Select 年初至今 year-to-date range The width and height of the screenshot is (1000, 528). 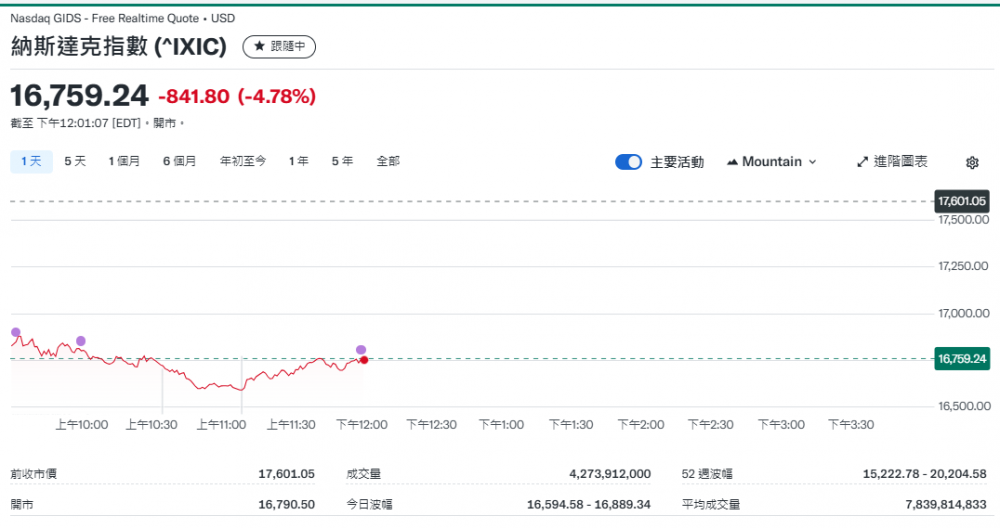pos(243,161)
